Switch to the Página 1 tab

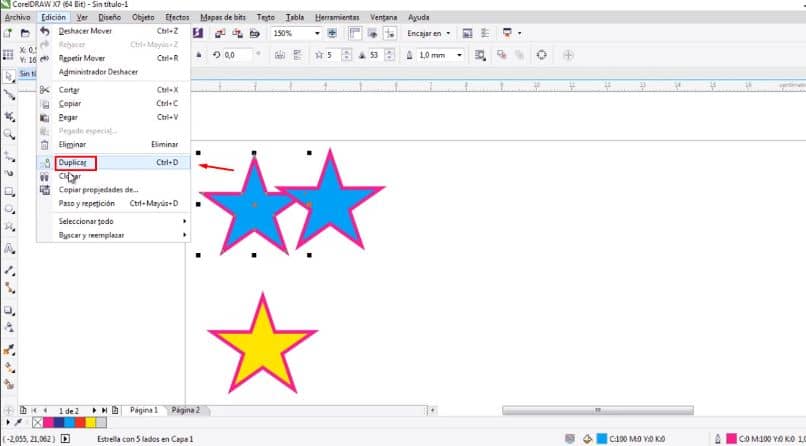(x=144, y=410)
